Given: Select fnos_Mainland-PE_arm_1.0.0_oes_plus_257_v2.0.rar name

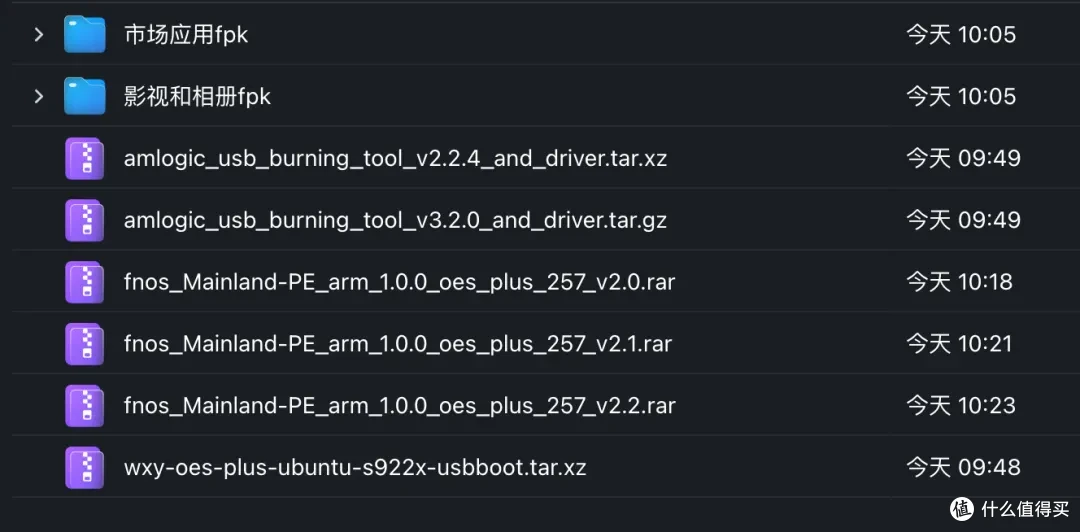Looking at the screenshot, I should coord(399,283).
